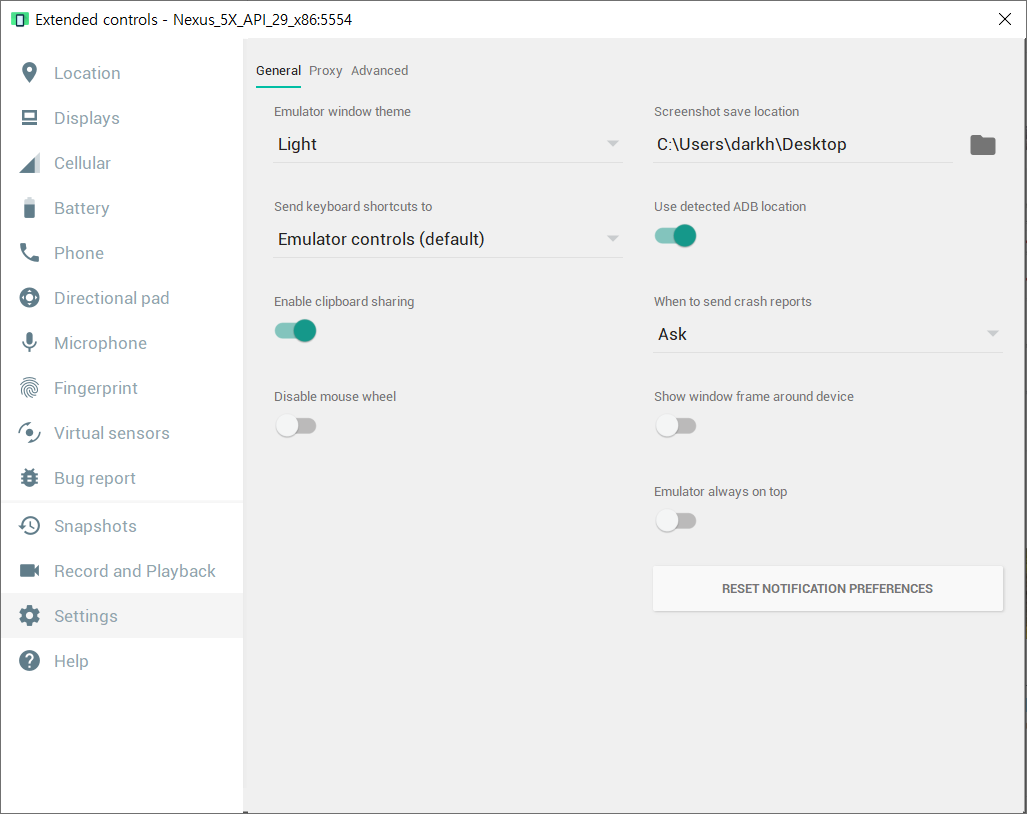Select the Phone section label
Image resolution: width=1027 pixels, height=814 pixels.
coord(79,253)
